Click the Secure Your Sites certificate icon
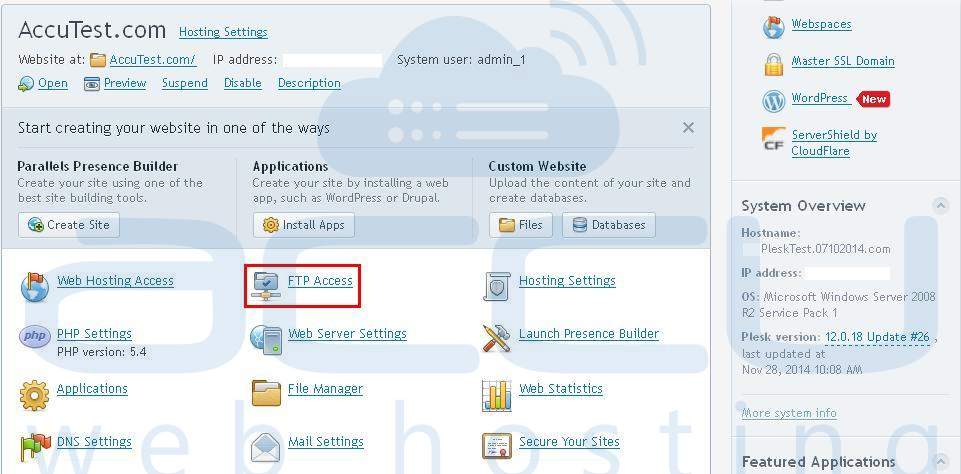961x474 pixels. pos(497,446)
